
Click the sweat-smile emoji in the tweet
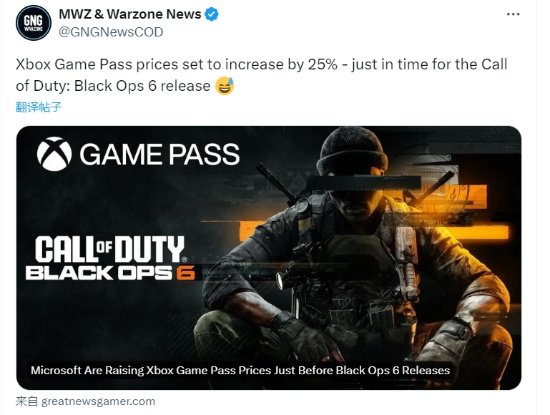224,86
